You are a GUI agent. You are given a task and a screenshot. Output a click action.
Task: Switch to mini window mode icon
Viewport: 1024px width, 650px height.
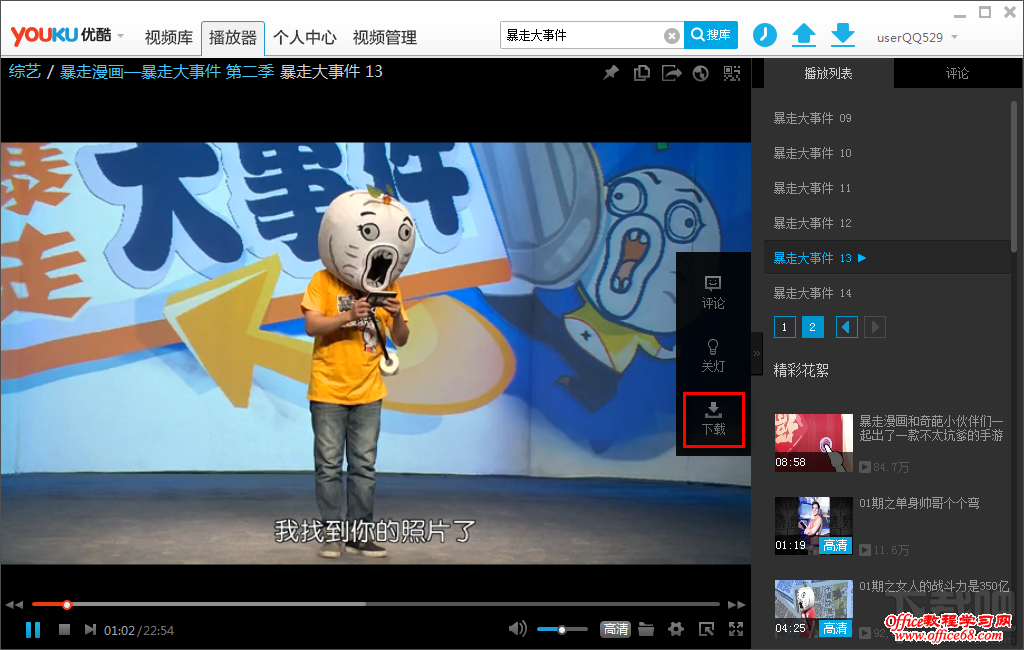tap(706, 629)
